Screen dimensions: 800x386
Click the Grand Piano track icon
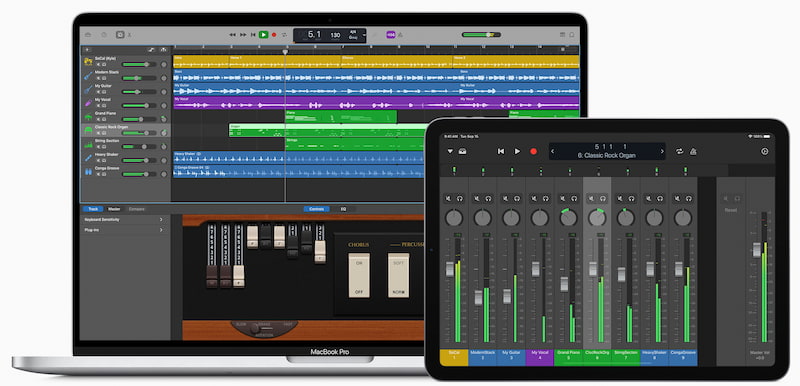coord(88,116)
